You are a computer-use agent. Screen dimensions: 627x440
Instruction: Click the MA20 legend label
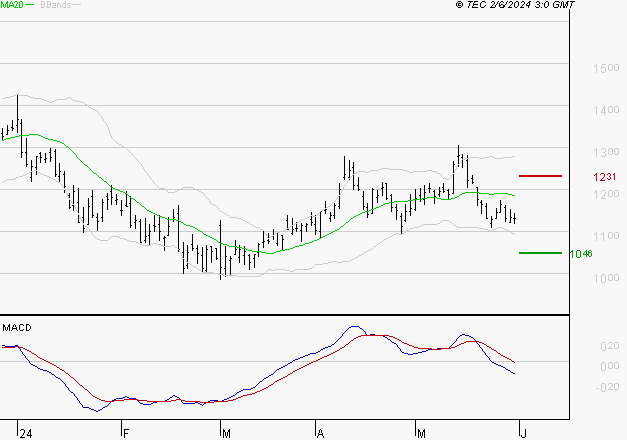pyautogui.click(x=11, y=5)
